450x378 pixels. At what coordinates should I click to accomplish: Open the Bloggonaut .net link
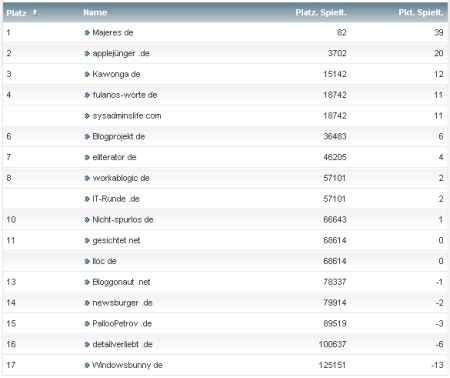coord(121,282)
